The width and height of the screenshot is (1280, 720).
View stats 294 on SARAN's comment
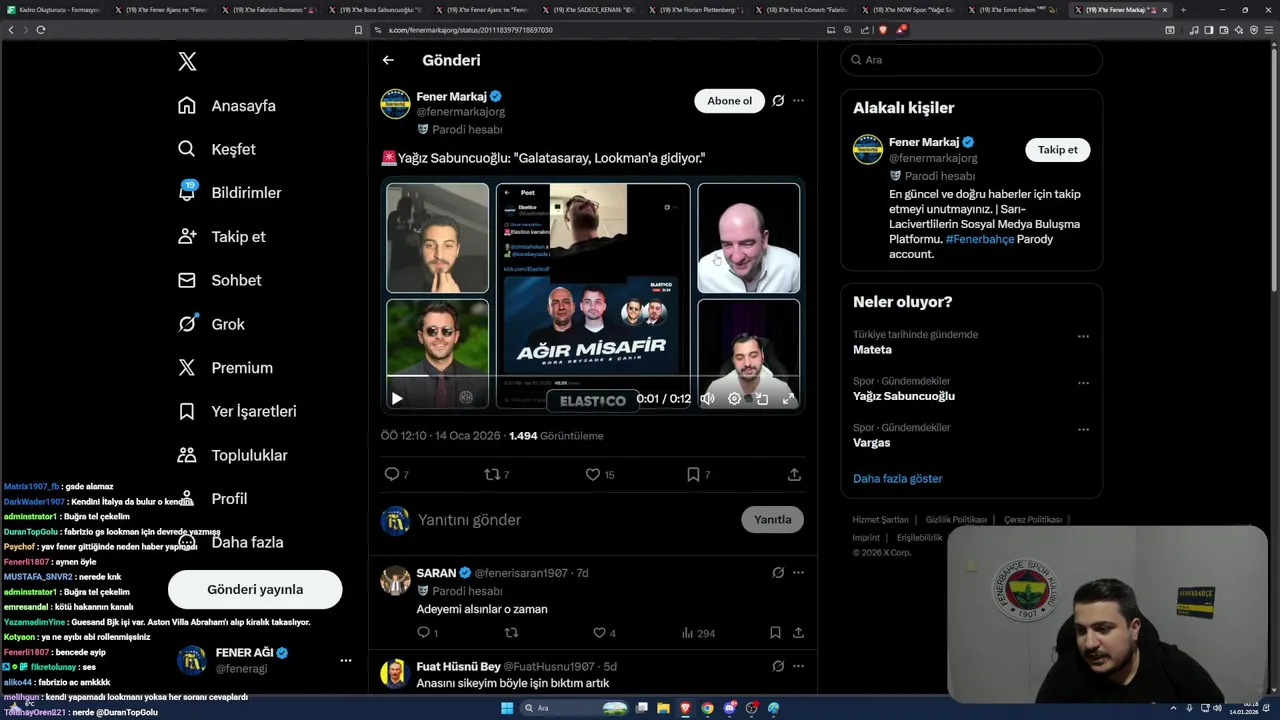697,633
